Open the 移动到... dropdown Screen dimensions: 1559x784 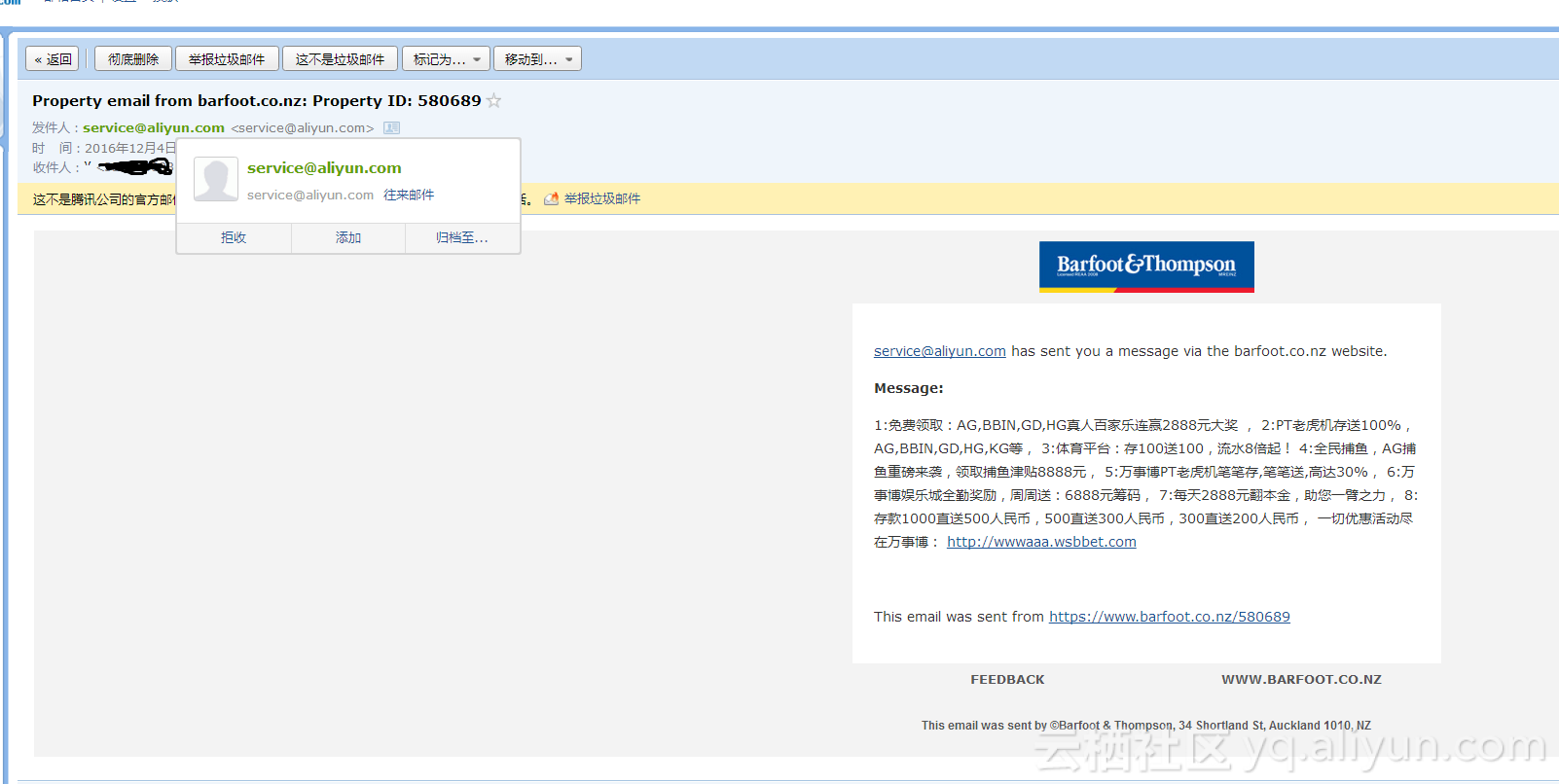pyautogui.click(x=537, y=59)
